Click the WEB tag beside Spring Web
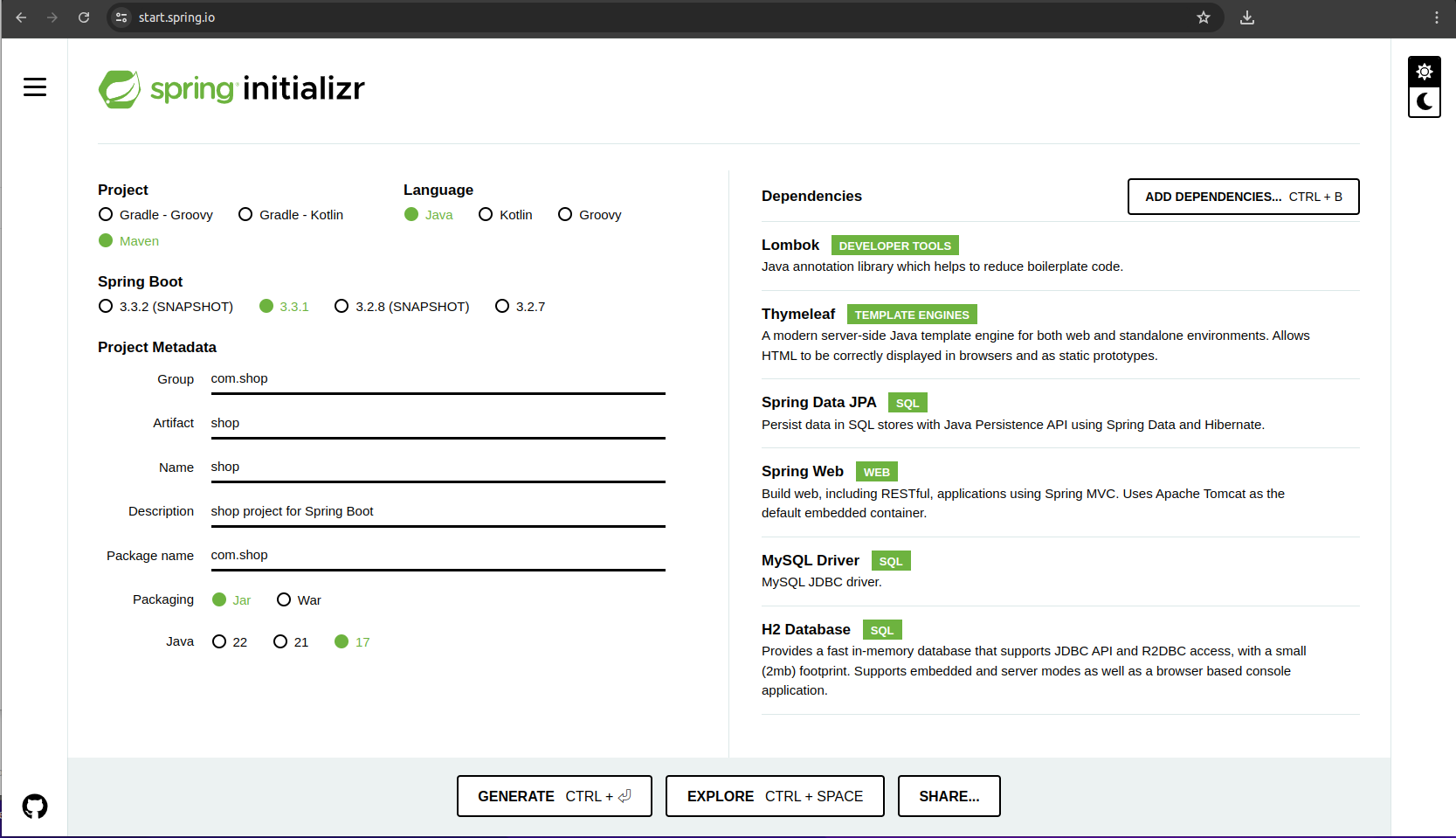1456x838 pixels. [x=877, y=472]
